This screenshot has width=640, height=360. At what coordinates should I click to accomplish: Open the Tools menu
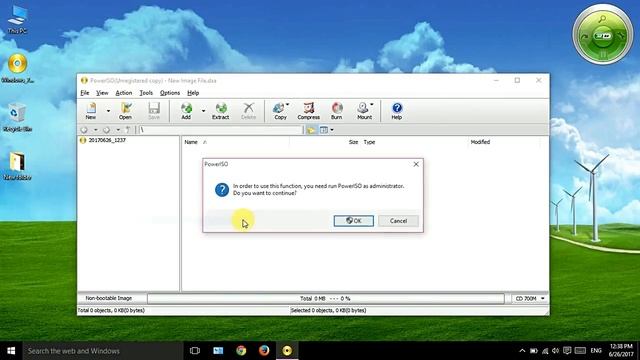coord(146,93)
